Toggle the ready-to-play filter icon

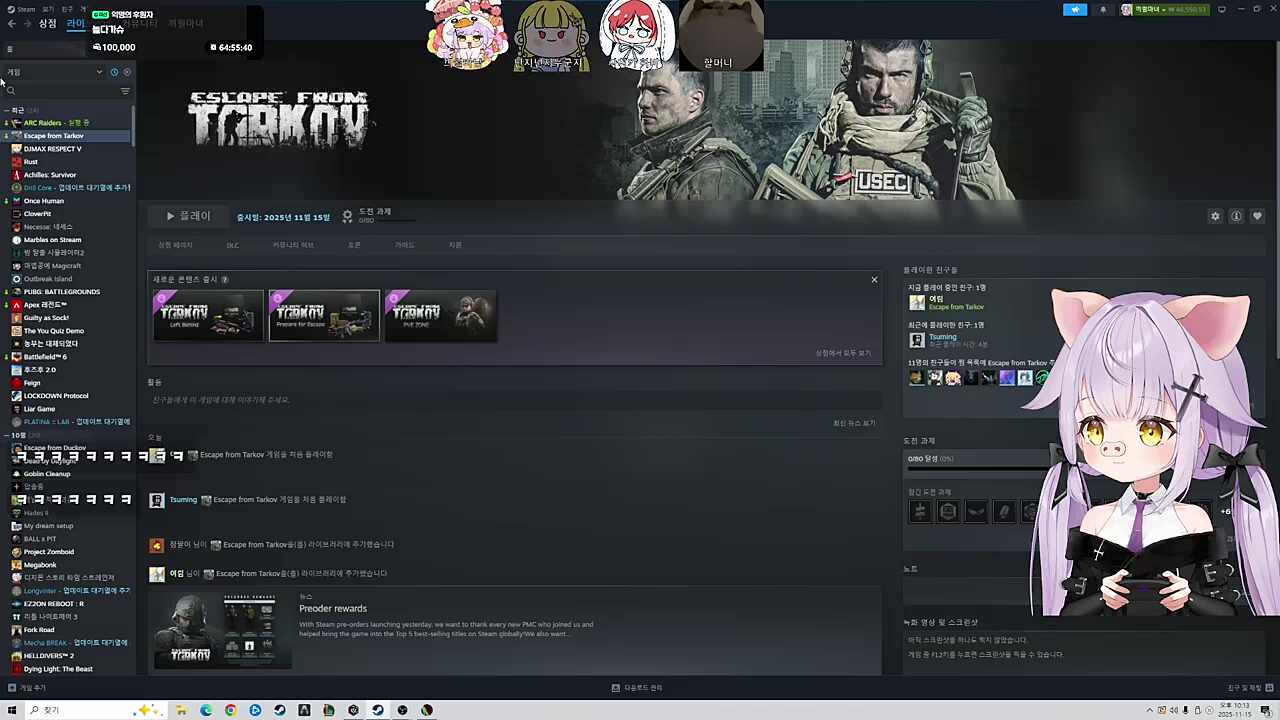[x=126, y=72]
